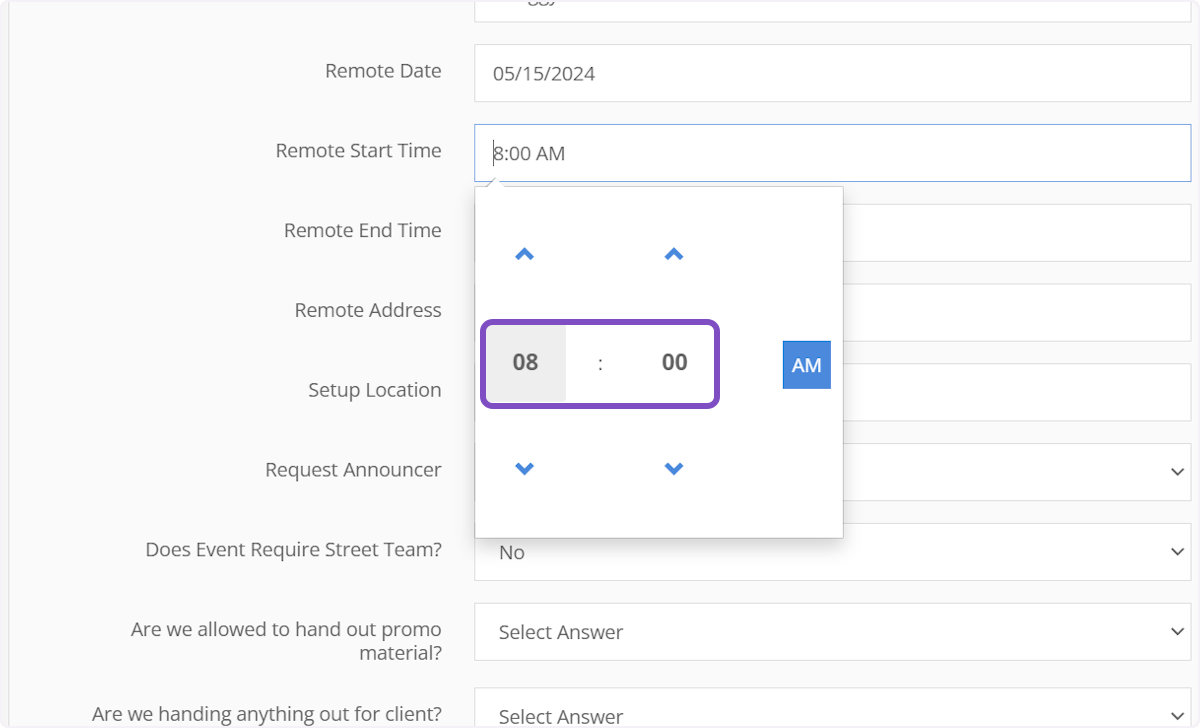Decrease the minutes with the down arrow

(674, 468)
